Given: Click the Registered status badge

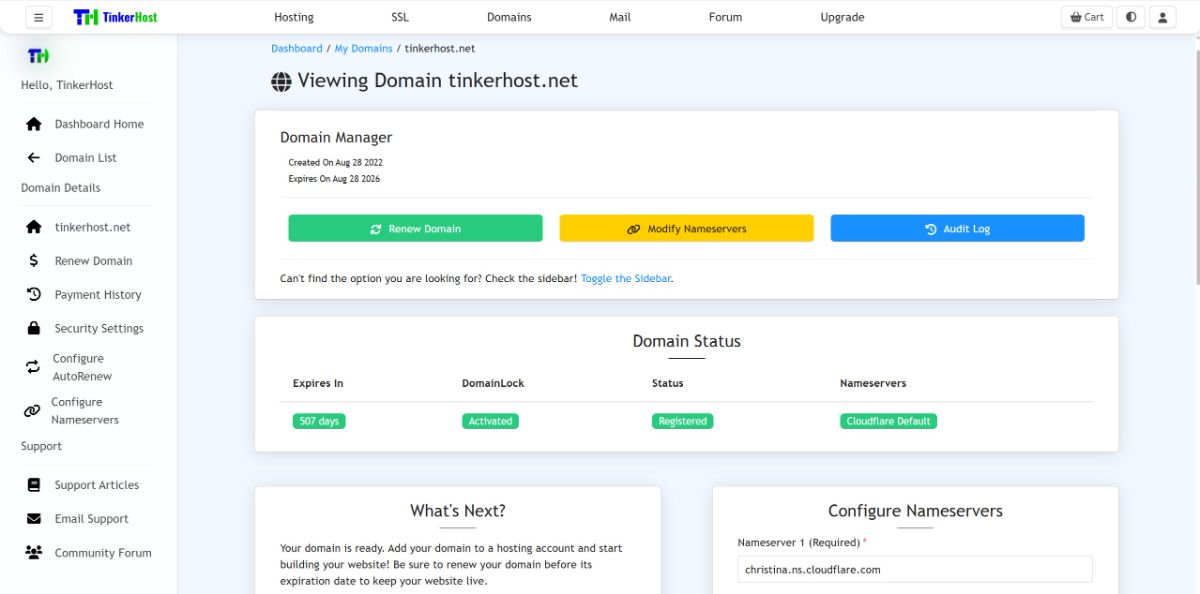Looking at the screenshot, I should (683, 421).
